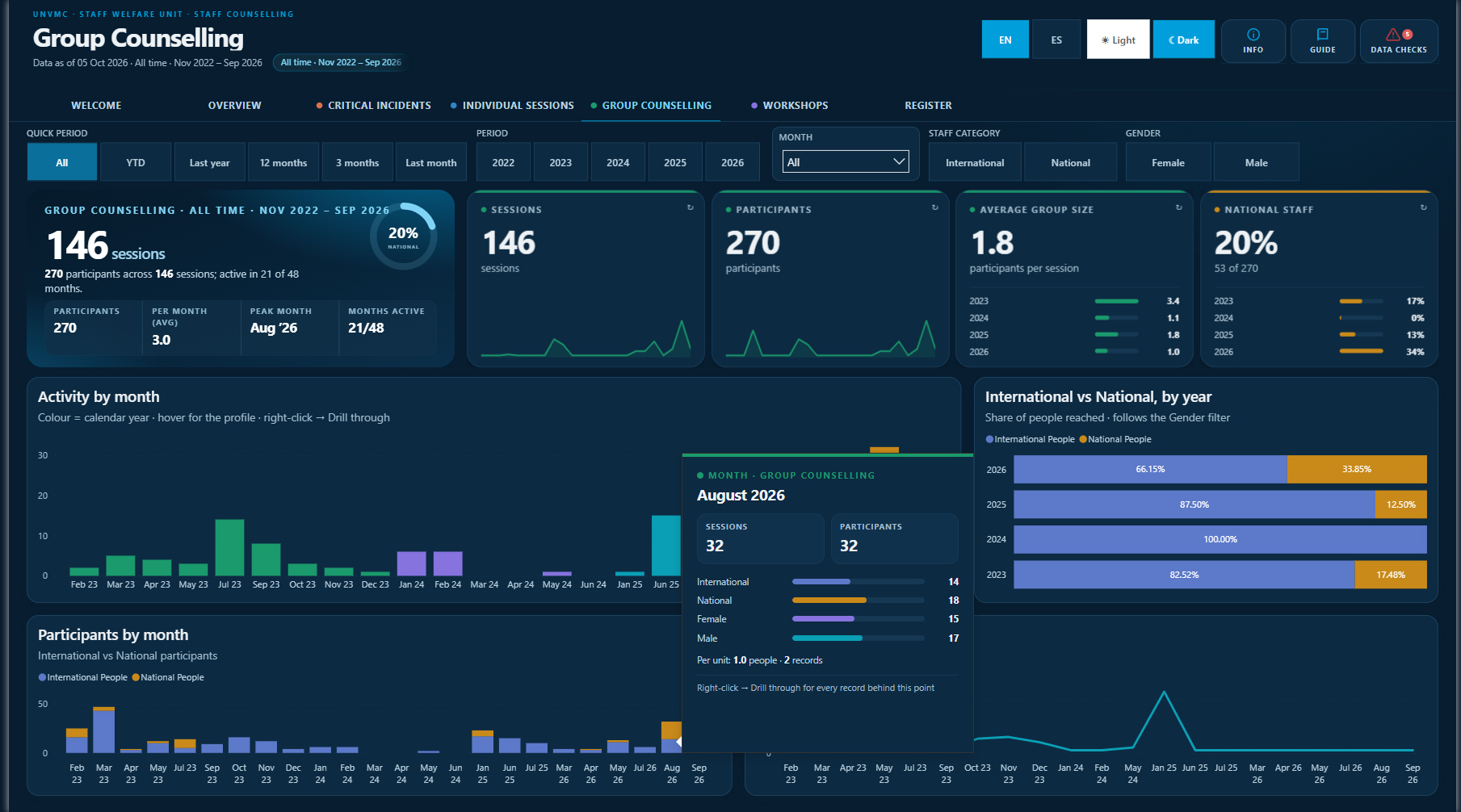The width and height of the screenshot is (1461, 812).
Task: Click Jul 23 bar in Activity chart
Action: pyautogui.click(x=229, y=547)
